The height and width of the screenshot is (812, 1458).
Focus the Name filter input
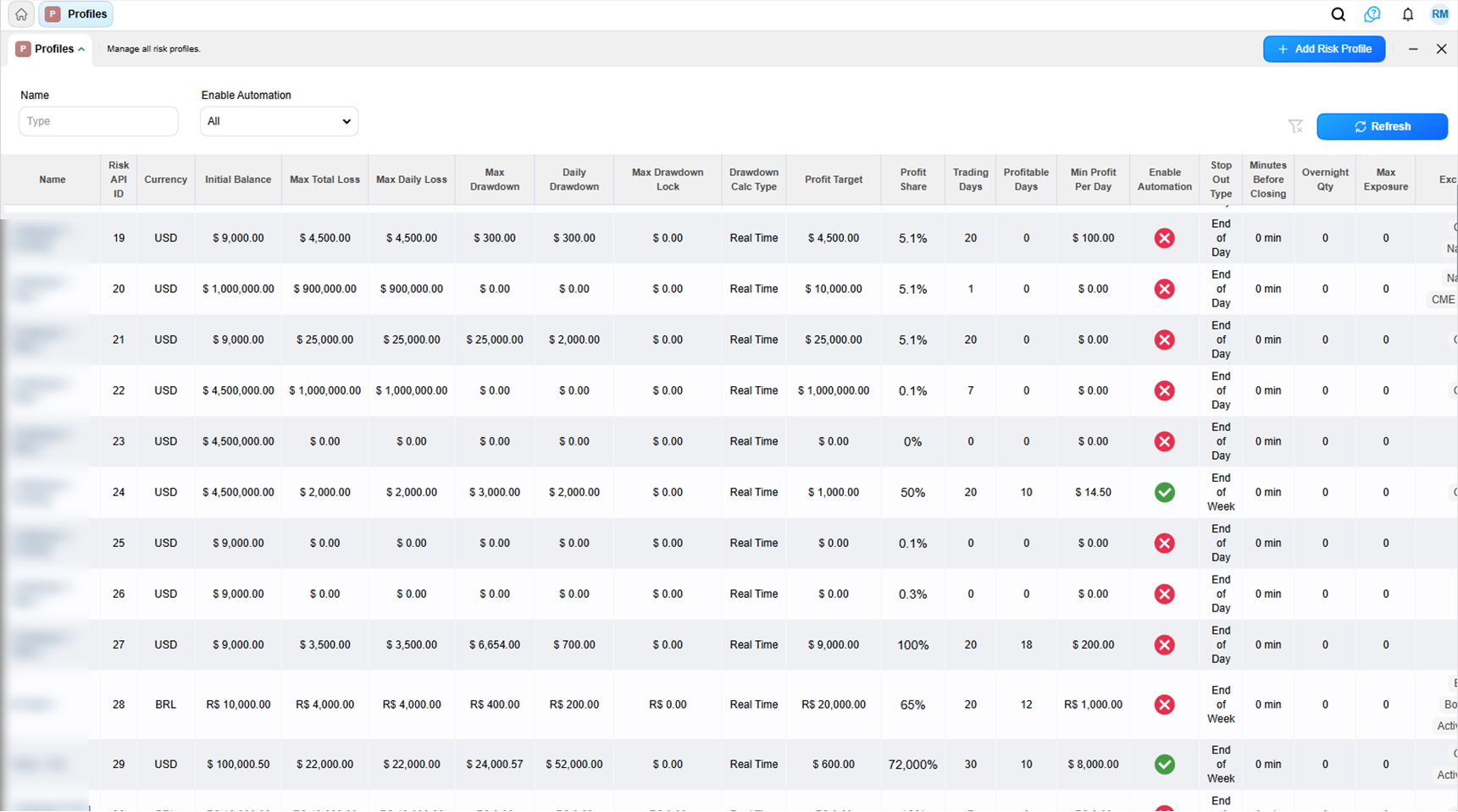click(x=98, y=121)
